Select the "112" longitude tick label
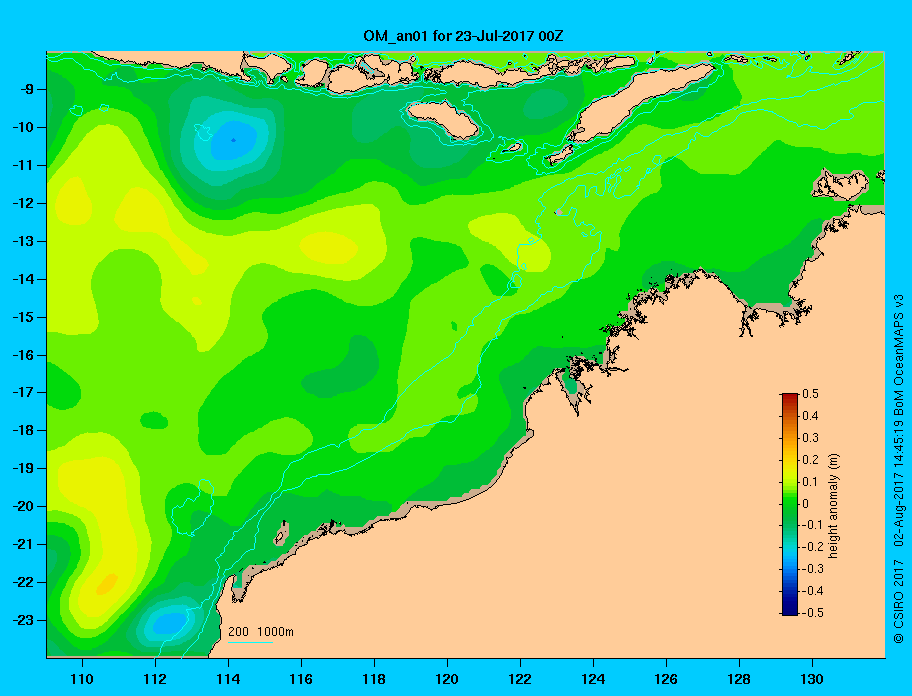Screen dimensions: 912x696 click(x=155, y=679)
